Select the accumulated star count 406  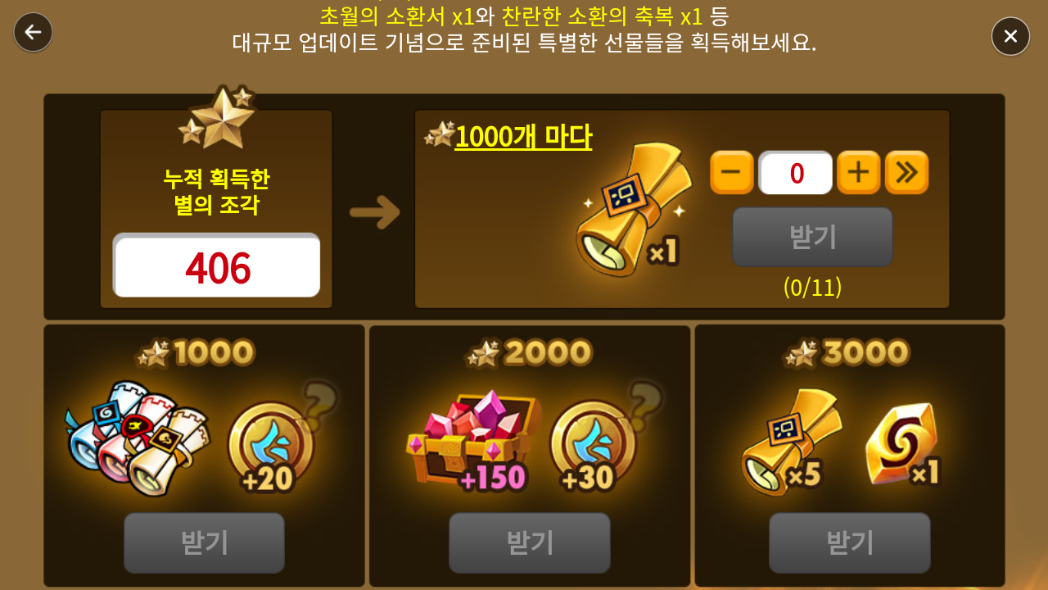point(217,266)
